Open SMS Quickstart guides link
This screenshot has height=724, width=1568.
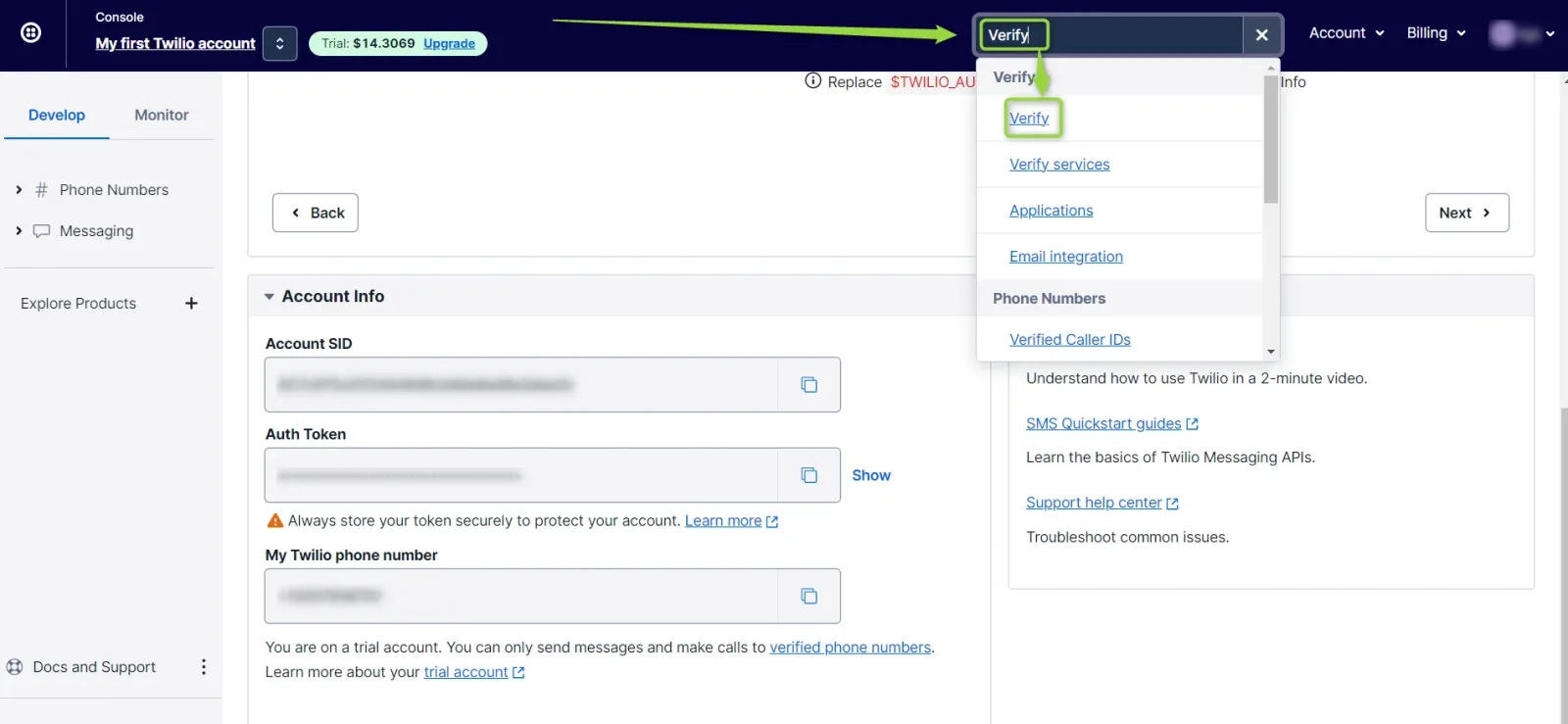point(1112,424)
